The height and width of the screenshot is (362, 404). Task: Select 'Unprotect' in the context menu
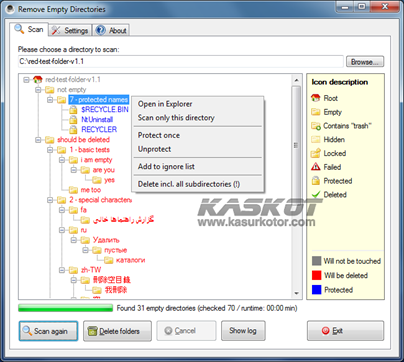pyautogui.click(x=198, y=149)
